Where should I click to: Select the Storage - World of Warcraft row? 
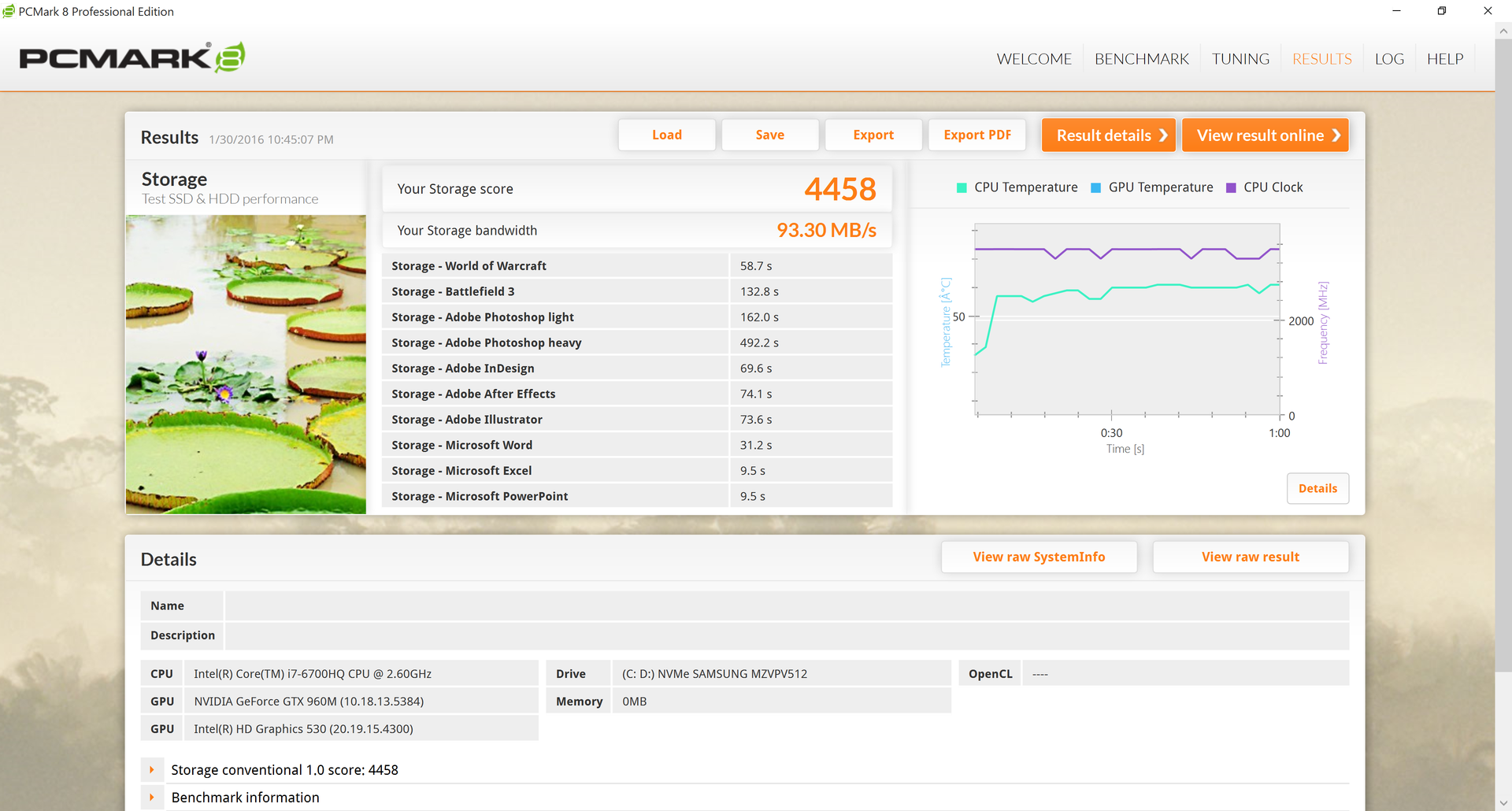[637, 265]
